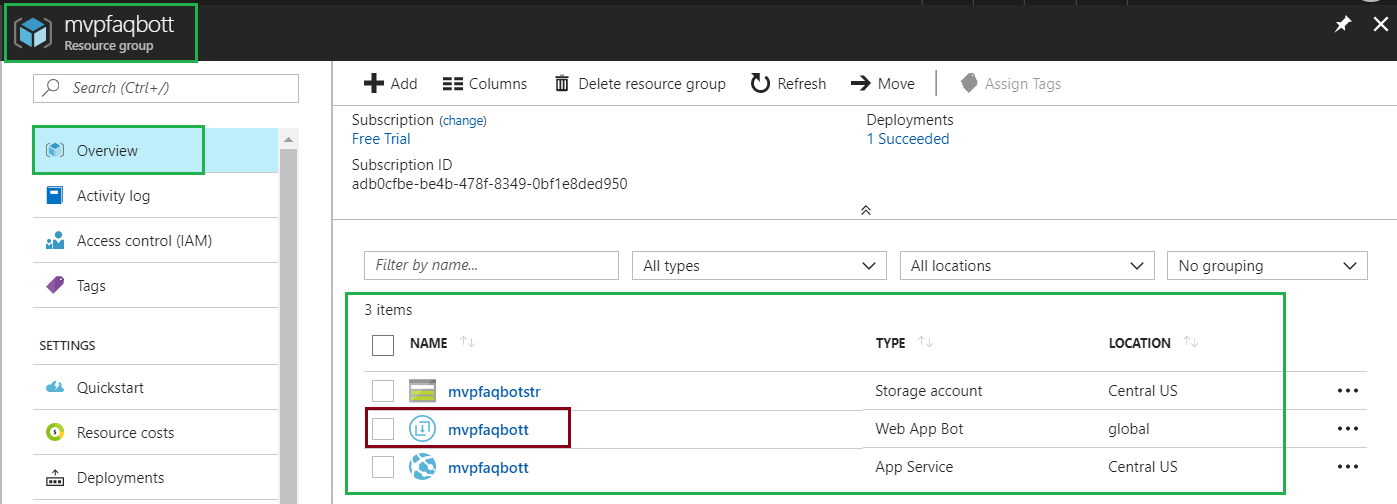Open the Activity log menu item
Viewport: 1397px width, 504px height.
coord(113,196)
